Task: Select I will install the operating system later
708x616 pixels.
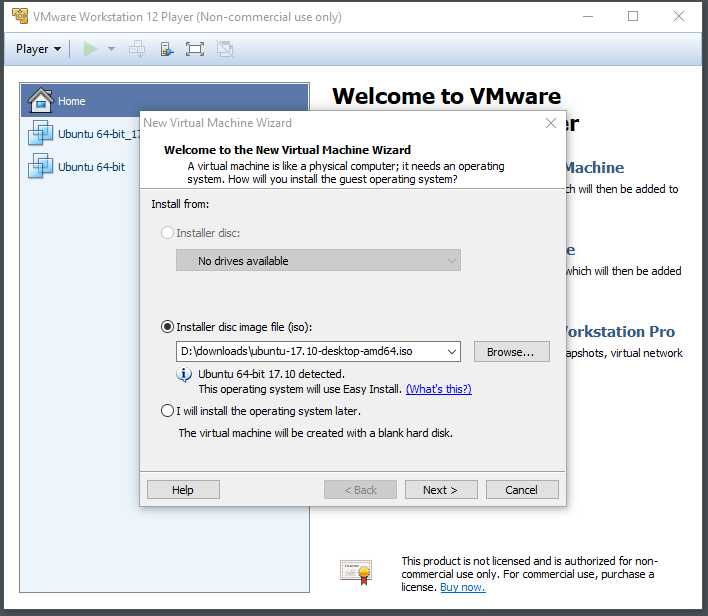Action: pyautogui.click(x=167, y=411)
